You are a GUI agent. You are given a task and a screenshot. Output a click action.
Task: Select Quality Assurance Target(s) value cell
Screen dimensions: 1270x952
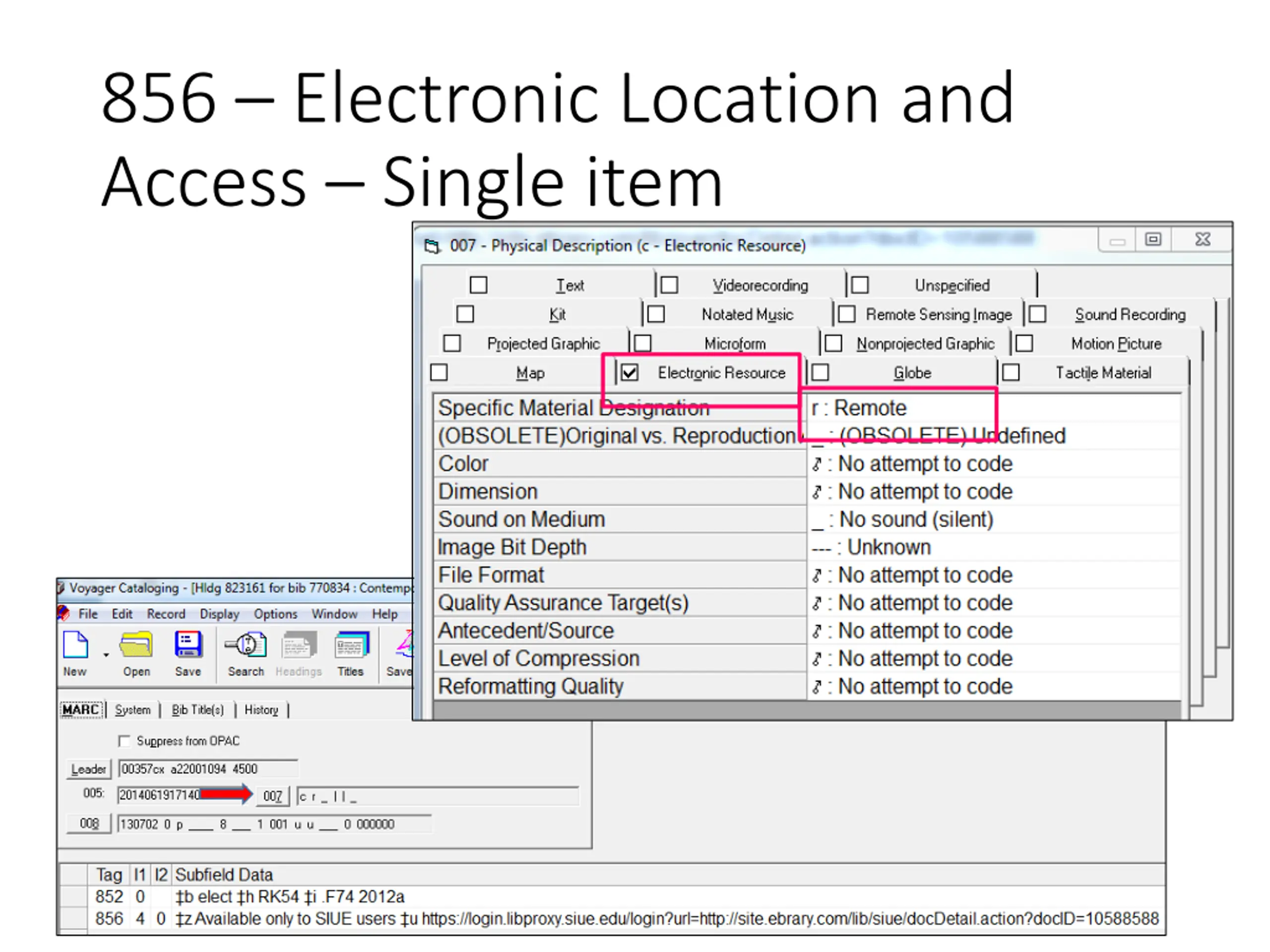pos(993,603)
